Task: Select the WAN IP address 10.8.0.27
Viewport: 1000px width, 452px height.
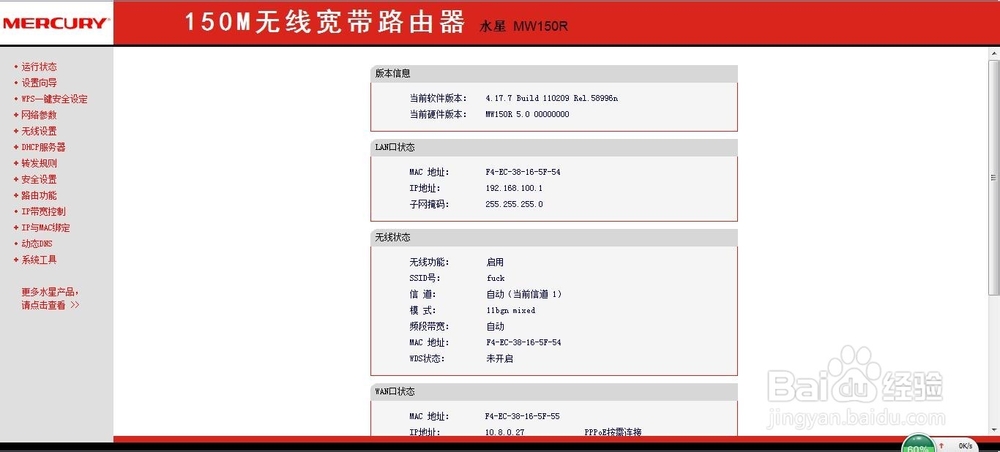Action: pos(504,432)
